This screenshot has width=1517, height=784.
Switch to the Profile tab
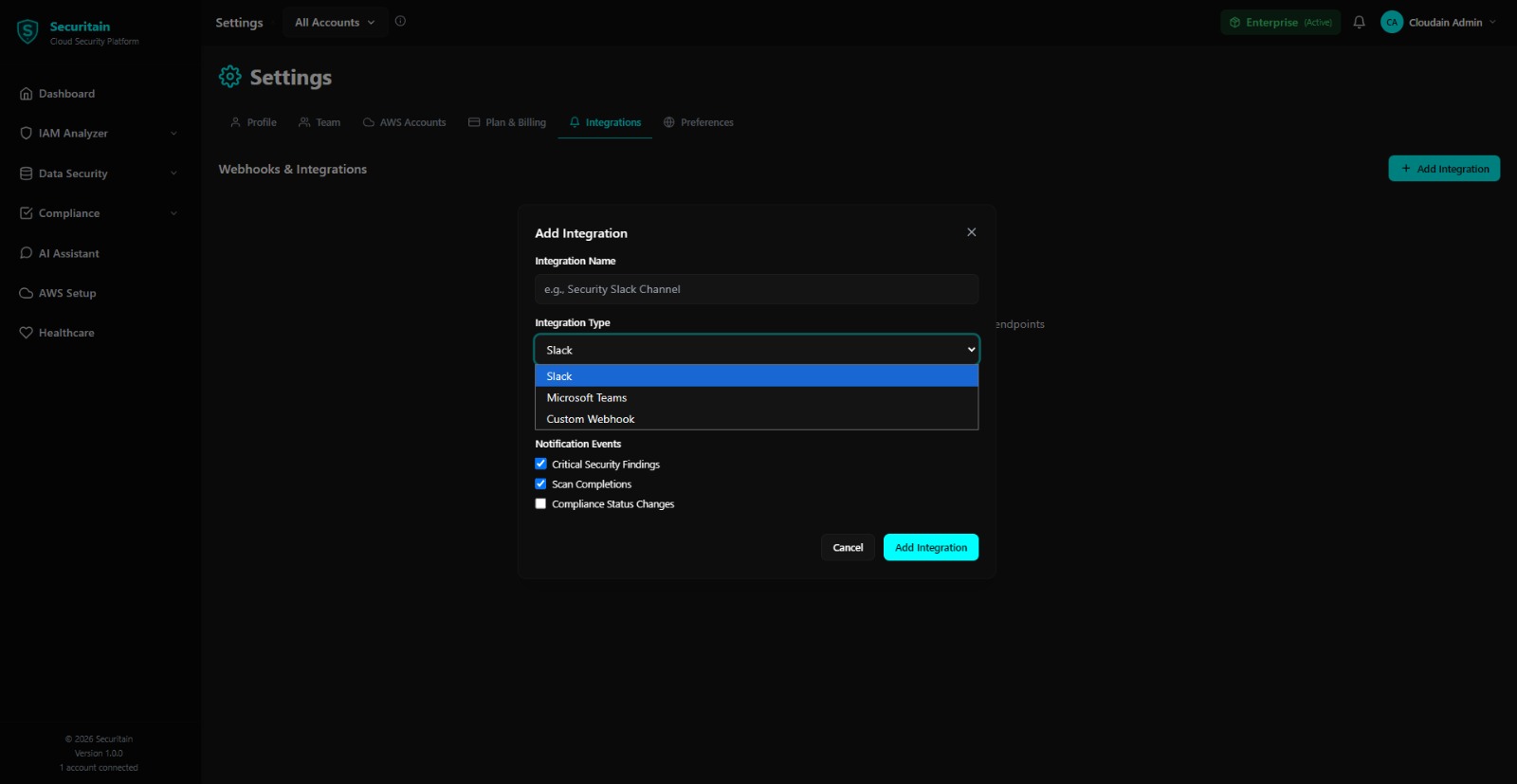coord(253,122)
